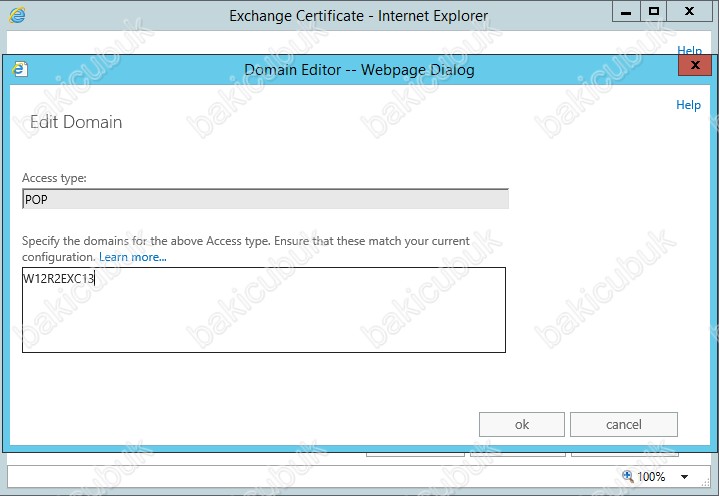
Task: Click the Edit Domain heading
Action: 76,122
